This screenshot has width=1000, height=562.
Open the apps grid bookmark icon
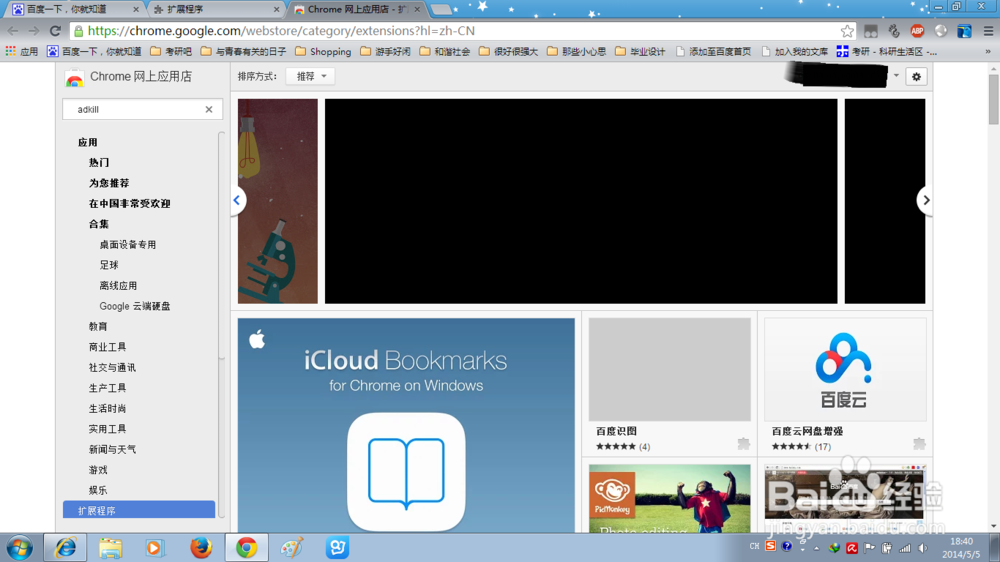click(x=10, y=51)
